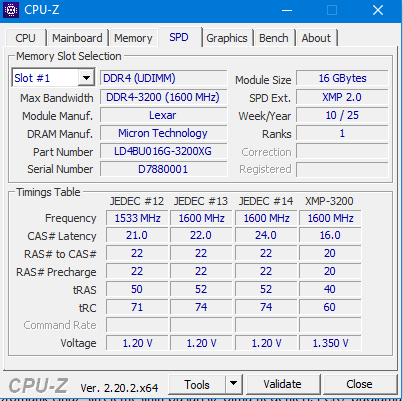Open the Bench tab

pos(274,38)
